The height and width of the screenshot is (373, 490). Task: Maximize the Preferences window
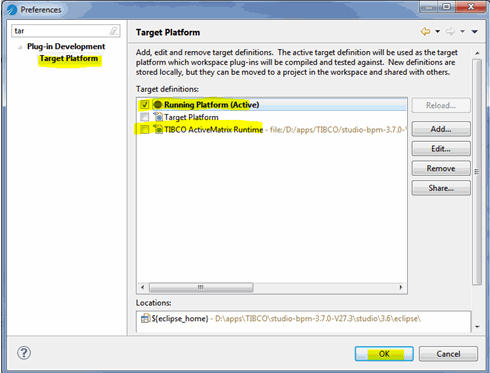pos(446,6)
